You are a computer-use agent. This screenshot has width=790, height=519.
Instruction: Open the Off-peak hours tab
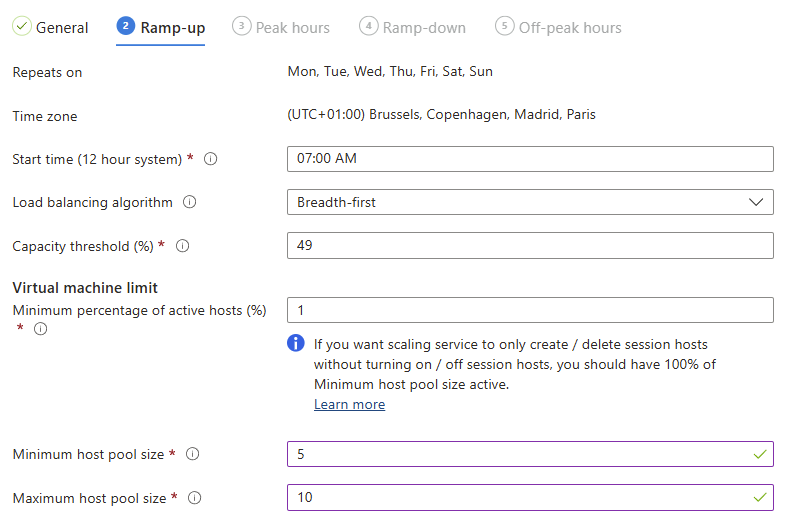tap(558, 27)
